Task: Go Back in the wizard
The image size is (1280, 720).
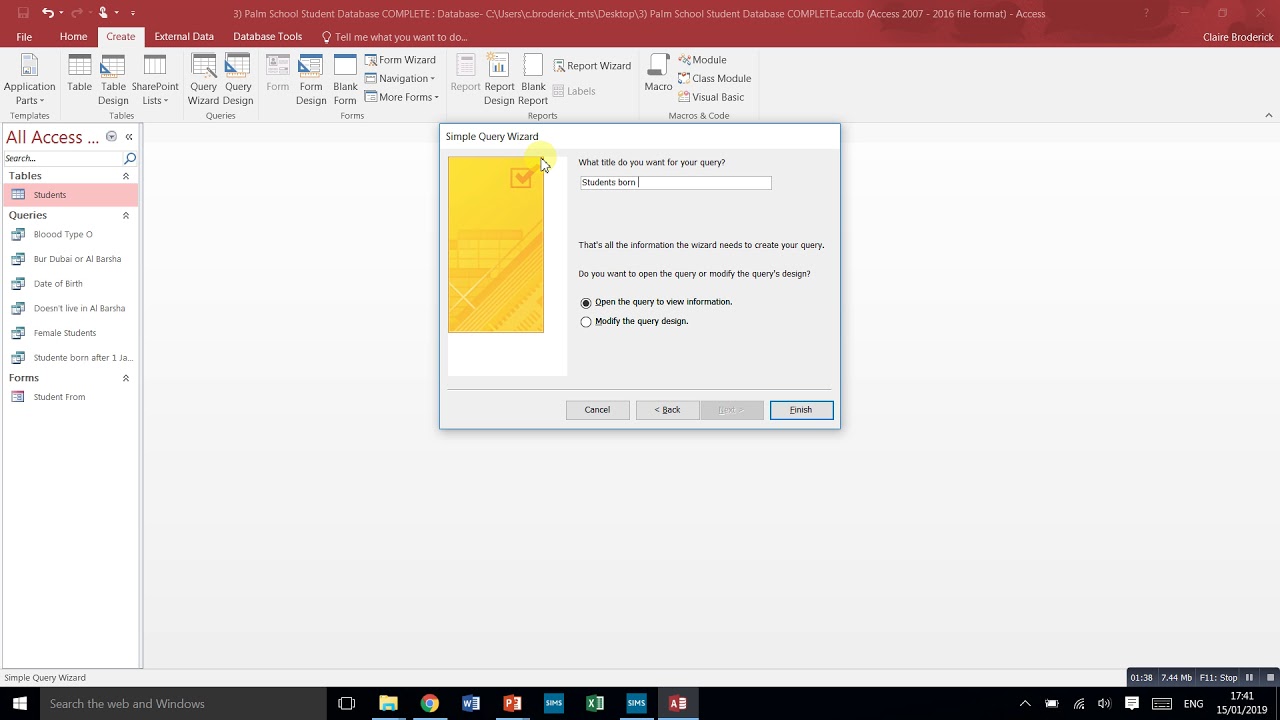Action: pyautogui.click(x=667, y=410)
